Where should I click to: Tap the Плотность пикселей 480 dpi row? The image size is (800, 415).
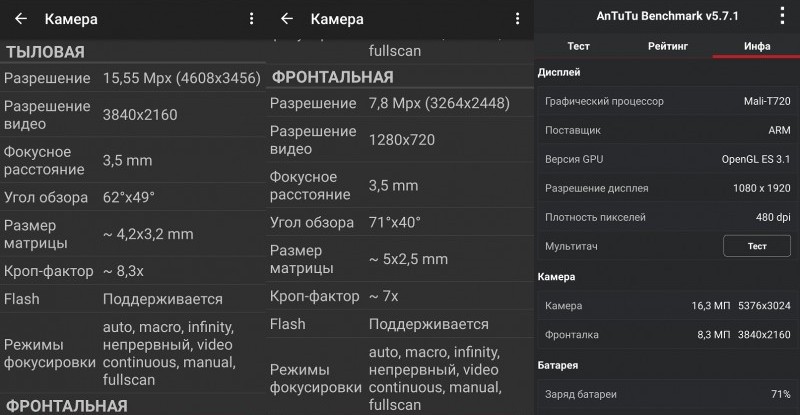pos(666,217)
